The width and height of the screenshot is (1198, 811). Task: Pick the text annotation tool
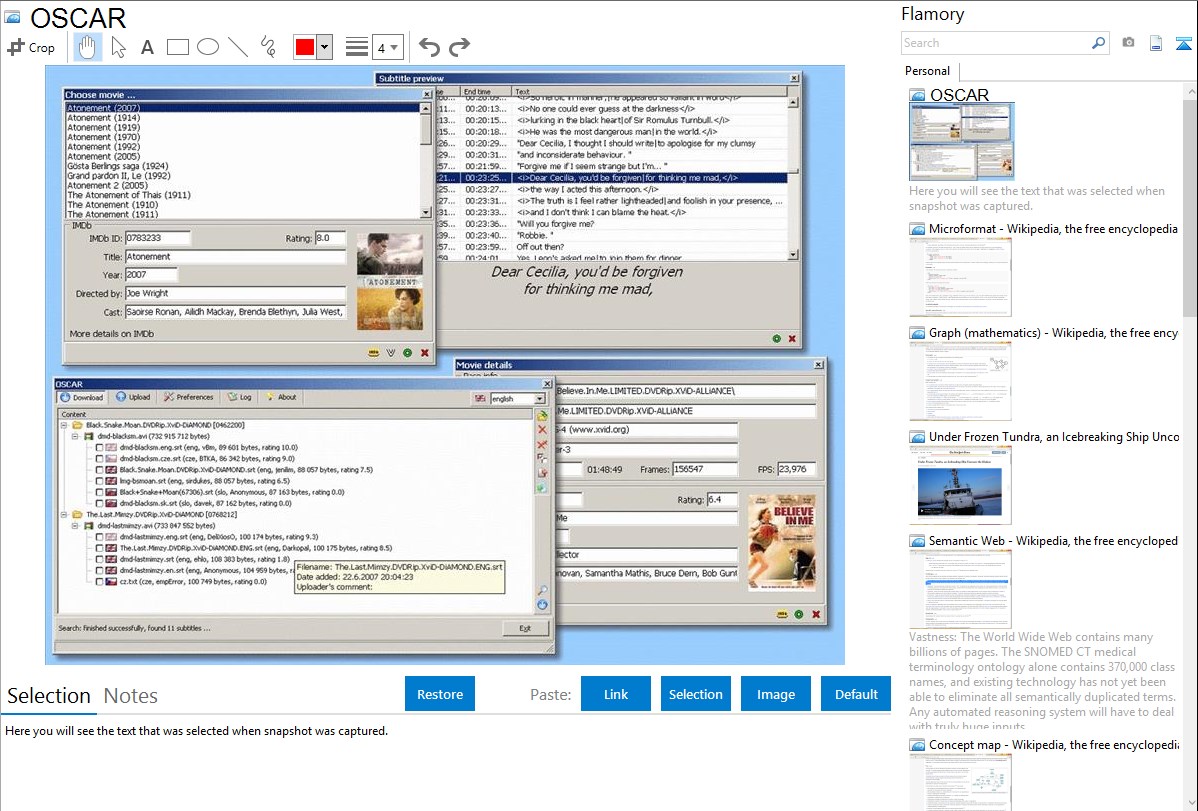point(147,47)
